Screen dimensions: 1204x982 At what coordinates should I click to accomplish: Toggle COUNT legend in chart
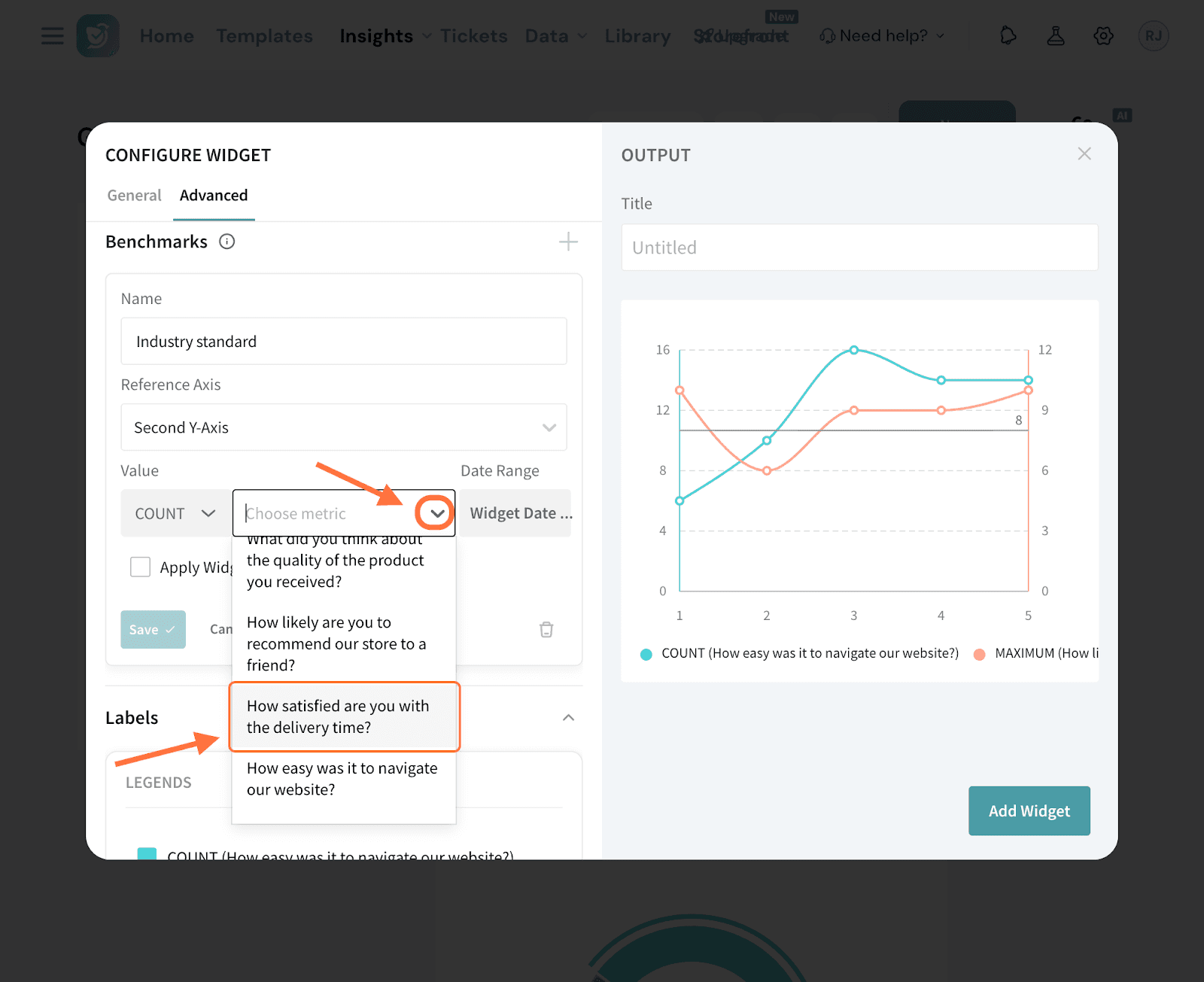tap(800, 654)
